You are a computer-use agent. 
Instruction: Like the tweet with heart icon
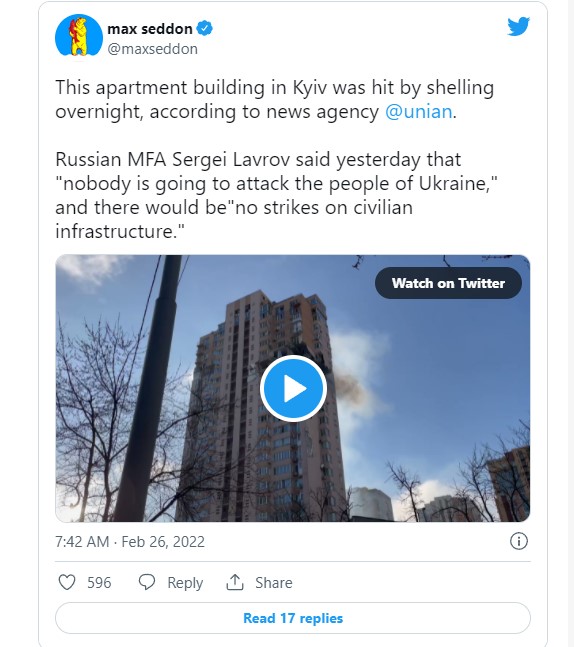67,582
